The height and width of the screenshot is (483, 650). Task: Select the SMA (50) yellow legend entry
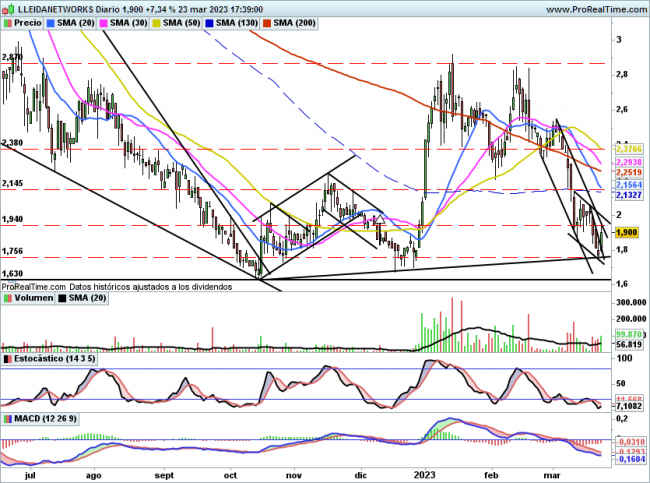(x=177, y=23)
